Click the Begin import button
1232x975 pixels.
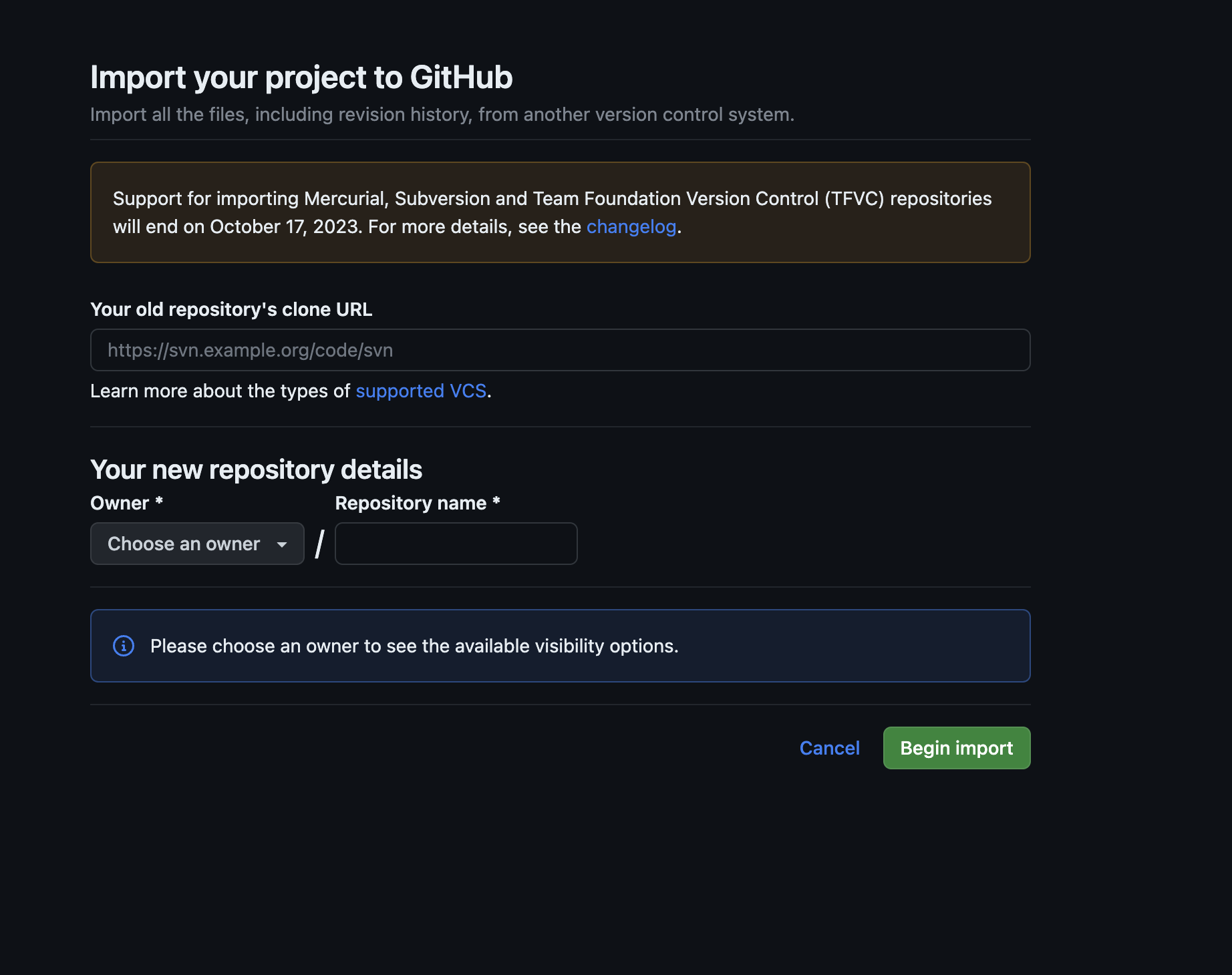(957, 748)
